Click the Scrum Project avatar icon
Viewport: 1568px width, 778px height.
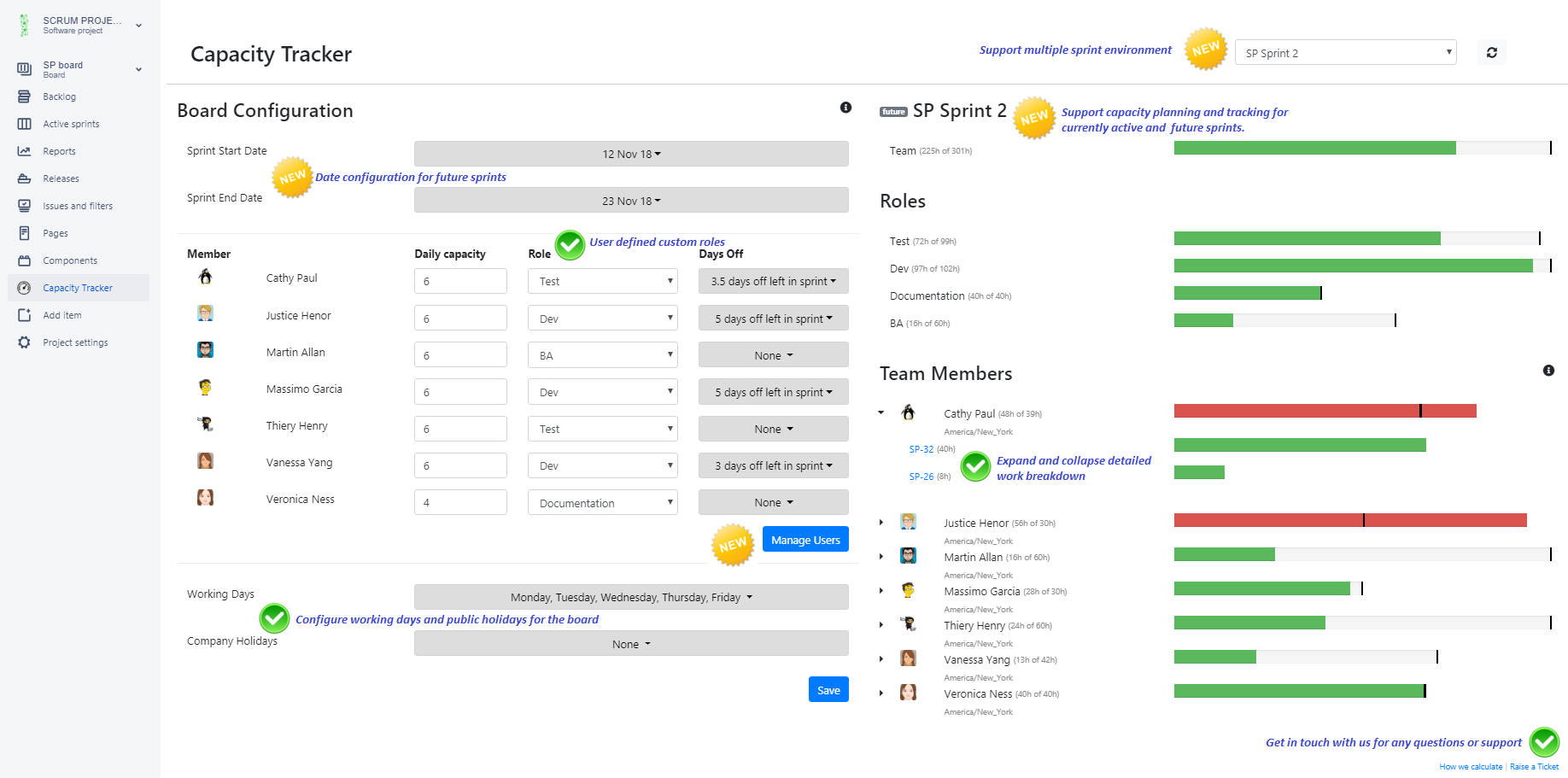[x=24, y=25]
